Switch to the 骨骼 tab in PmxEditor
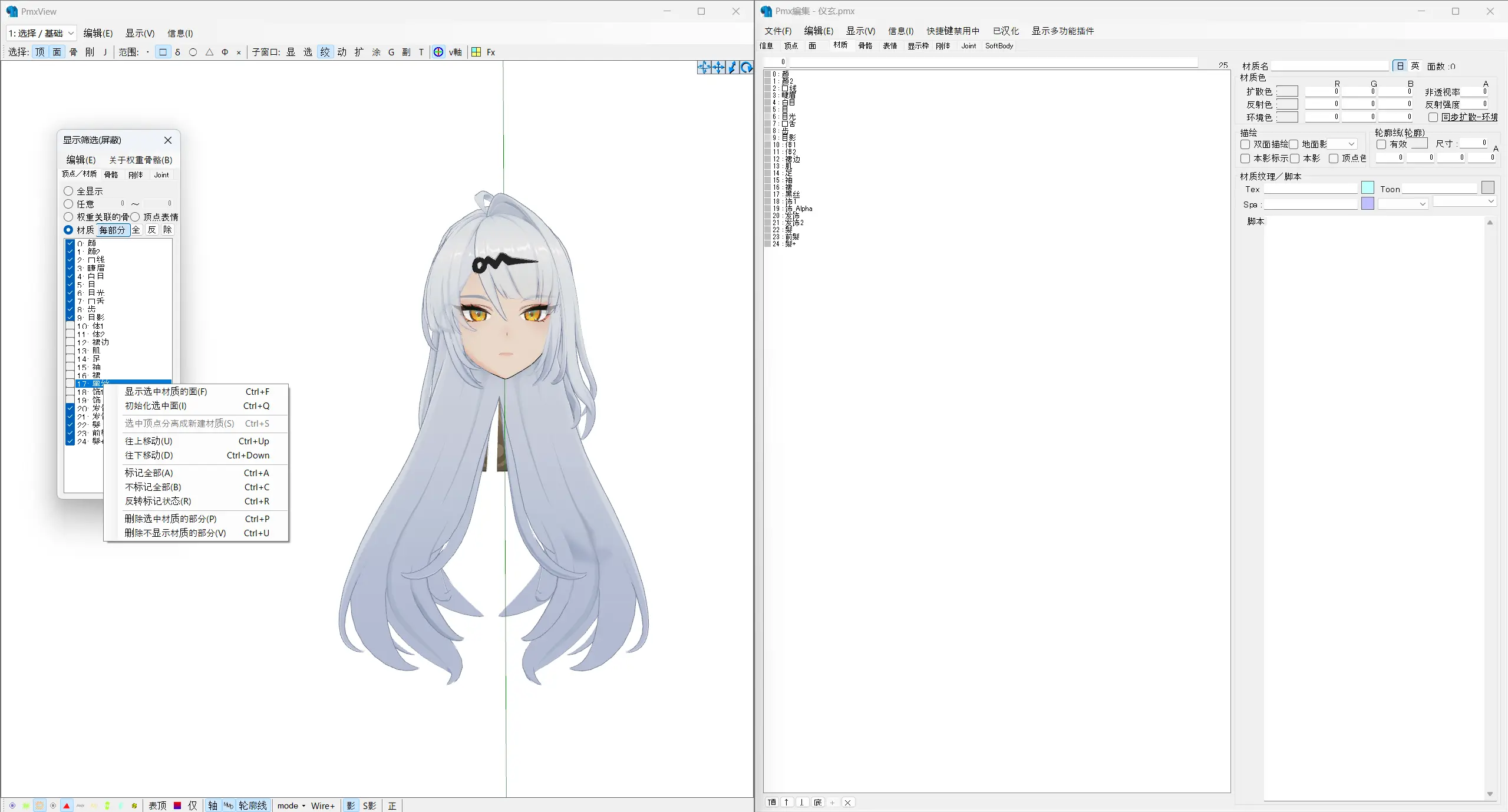 pyautogui.click(x=865, y=45)
